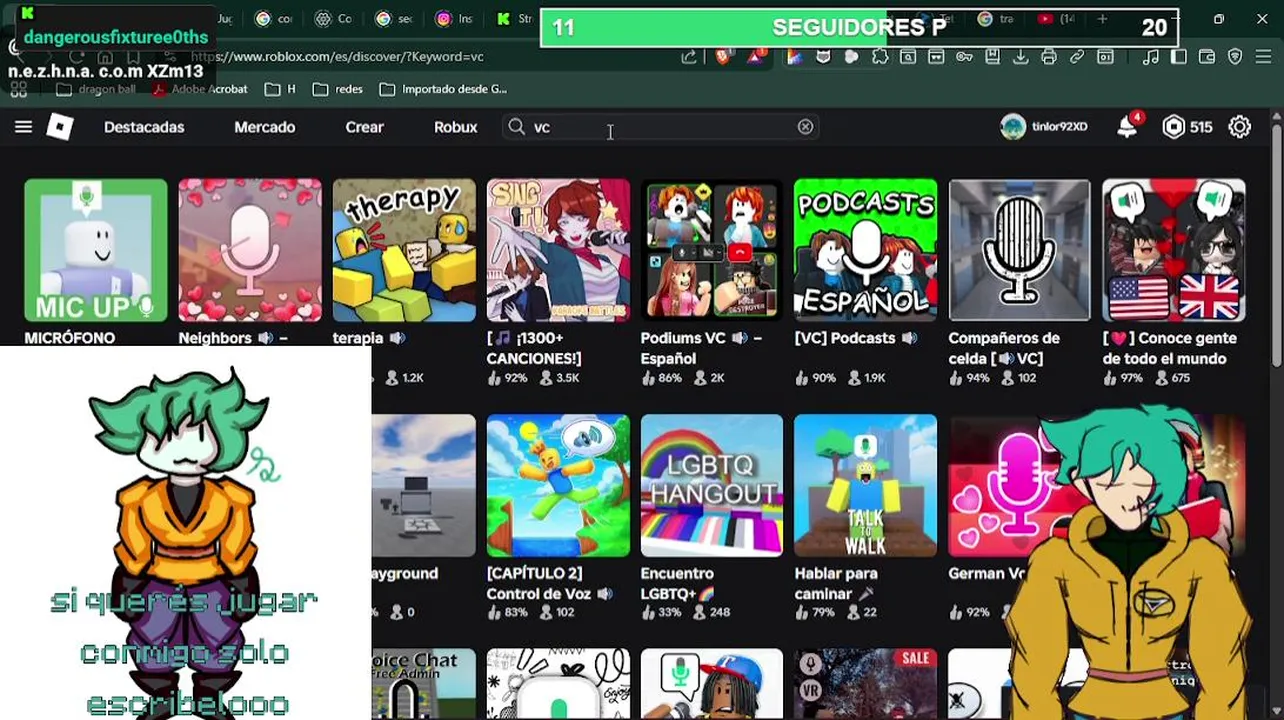Open the bookmark manager toolbar icon
1284x720 pixels.
coord(992,57)
